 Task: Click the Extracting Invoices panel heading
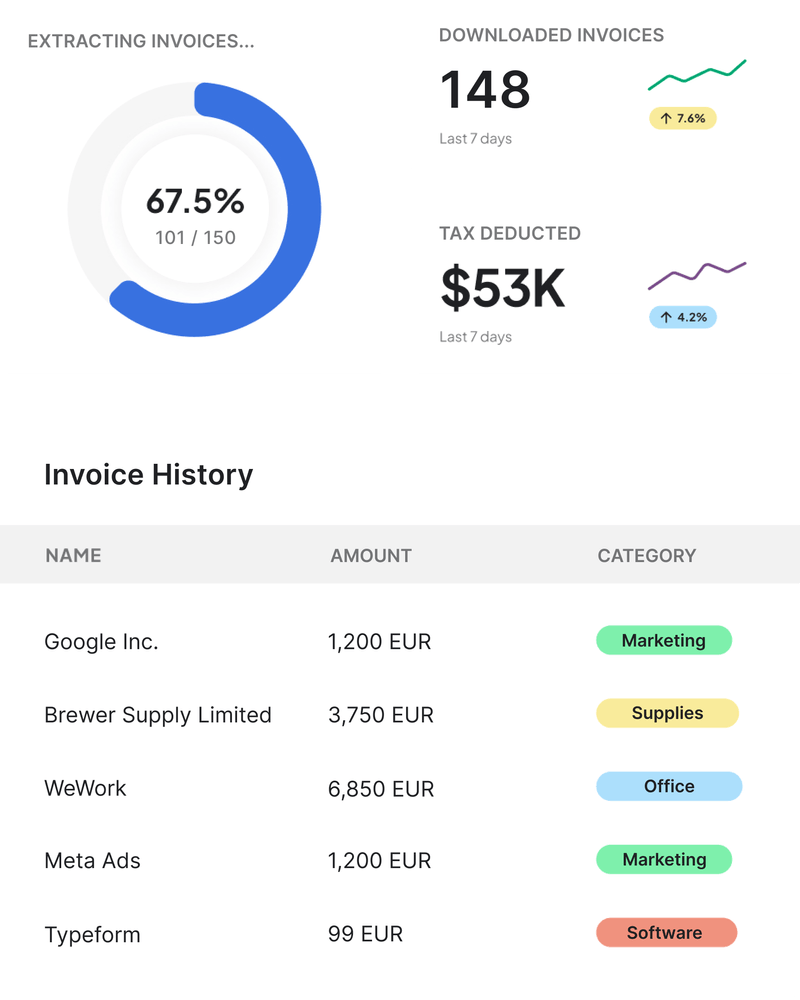click(142, 43)
